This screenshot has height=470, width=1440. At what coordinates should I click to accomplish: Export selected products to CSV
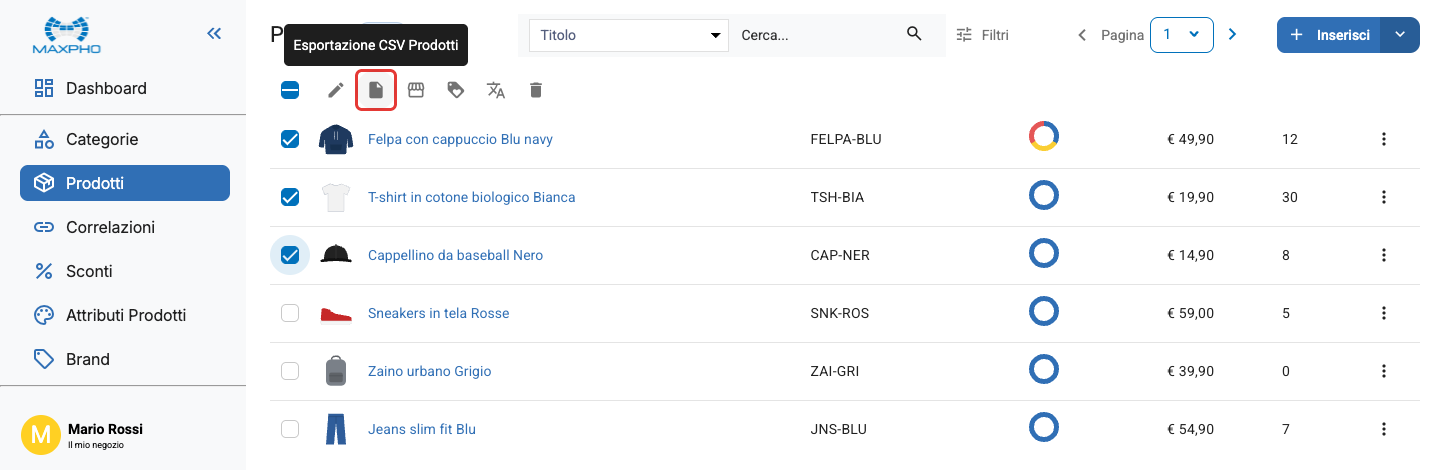pyautogui.click(x=376, y=90)
